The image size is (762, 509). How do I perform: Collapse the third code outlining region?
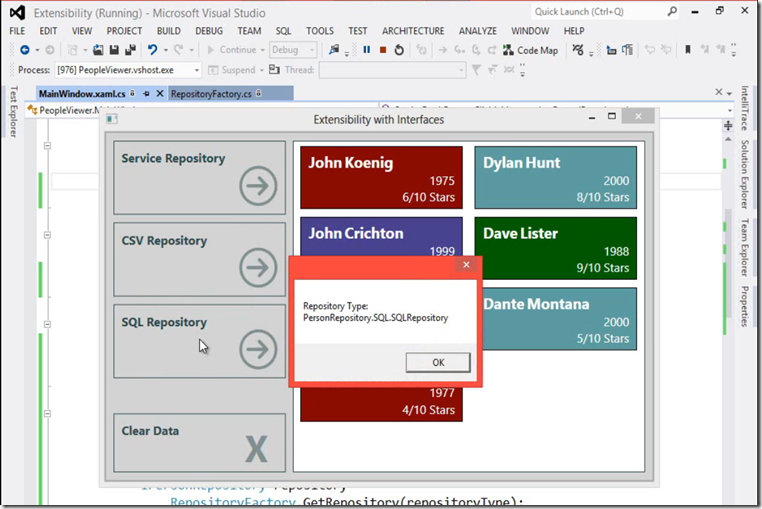pos(47,324)
